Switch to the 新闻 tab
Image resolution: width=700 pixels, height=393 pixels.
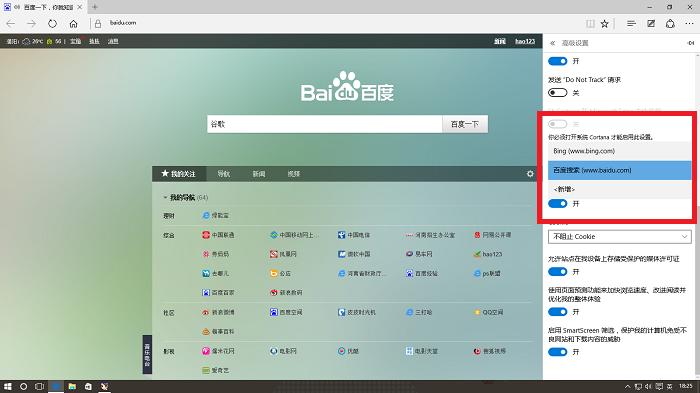coord(259,174)
